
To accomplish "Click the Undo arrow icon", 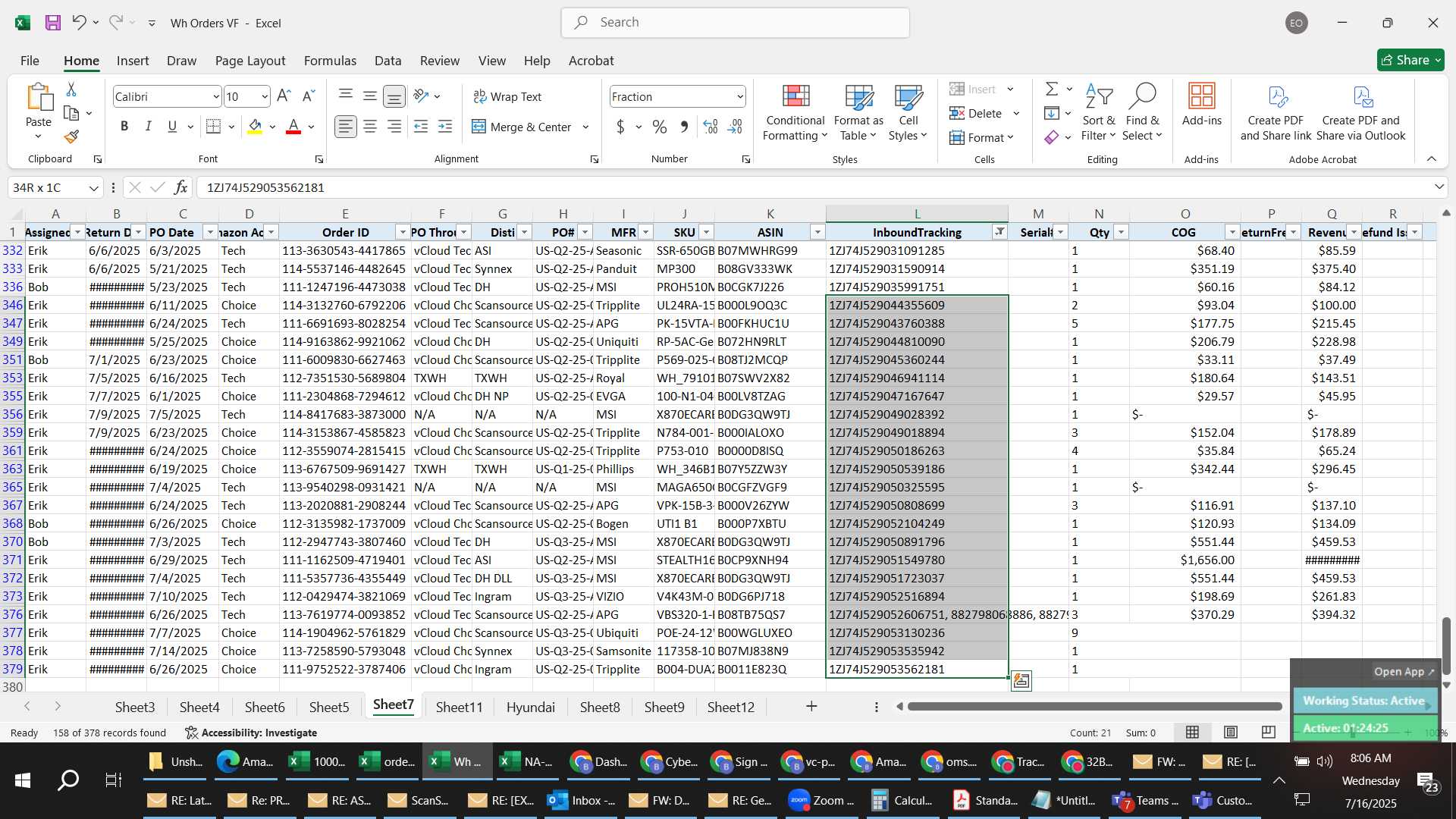I will [x=79, y=23].
